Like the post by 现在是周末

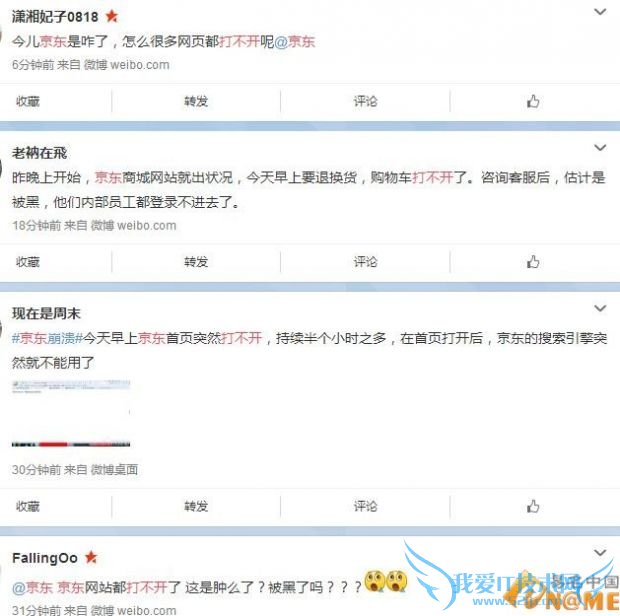point(533,506)
